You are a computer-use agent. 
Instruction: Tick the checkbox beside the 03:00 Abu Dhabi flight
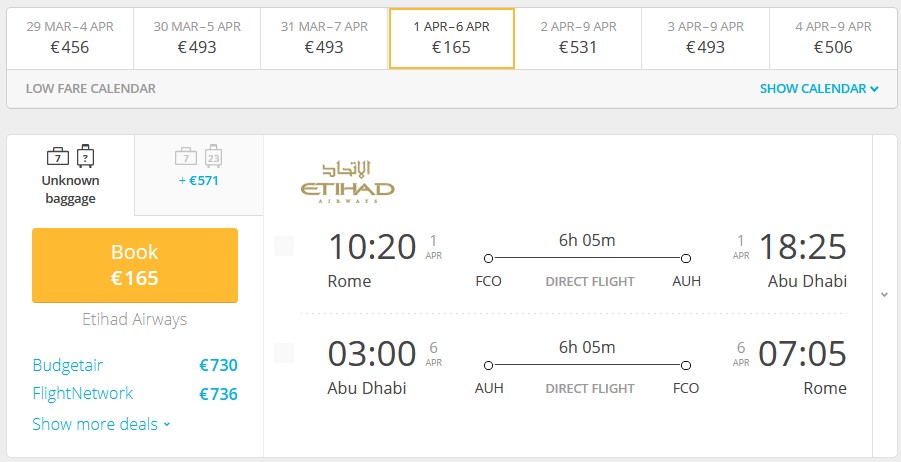[x=284, y=353]
